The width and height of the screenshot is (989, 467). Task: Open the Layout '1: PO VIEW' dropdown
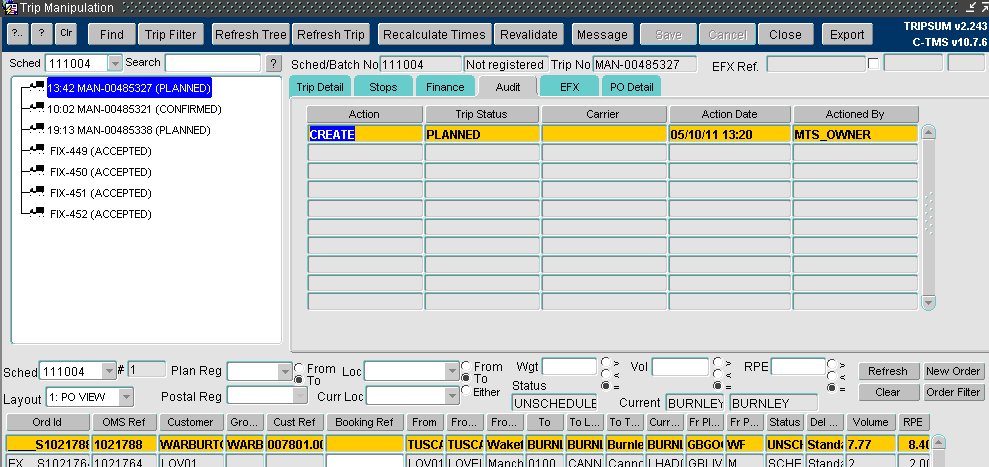(x=126, y=397)
